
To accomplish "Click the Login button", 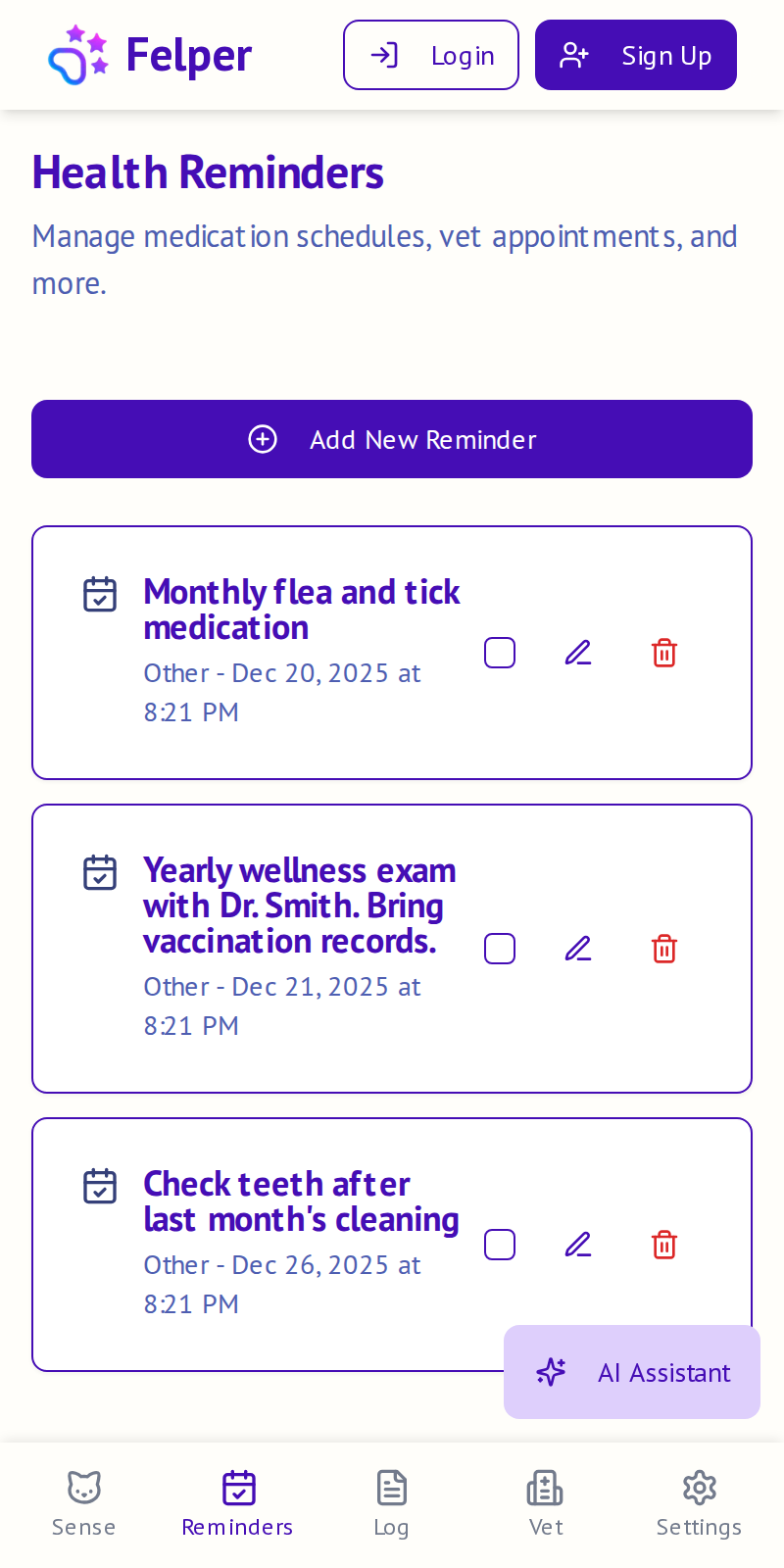I will tap(431, 55).
